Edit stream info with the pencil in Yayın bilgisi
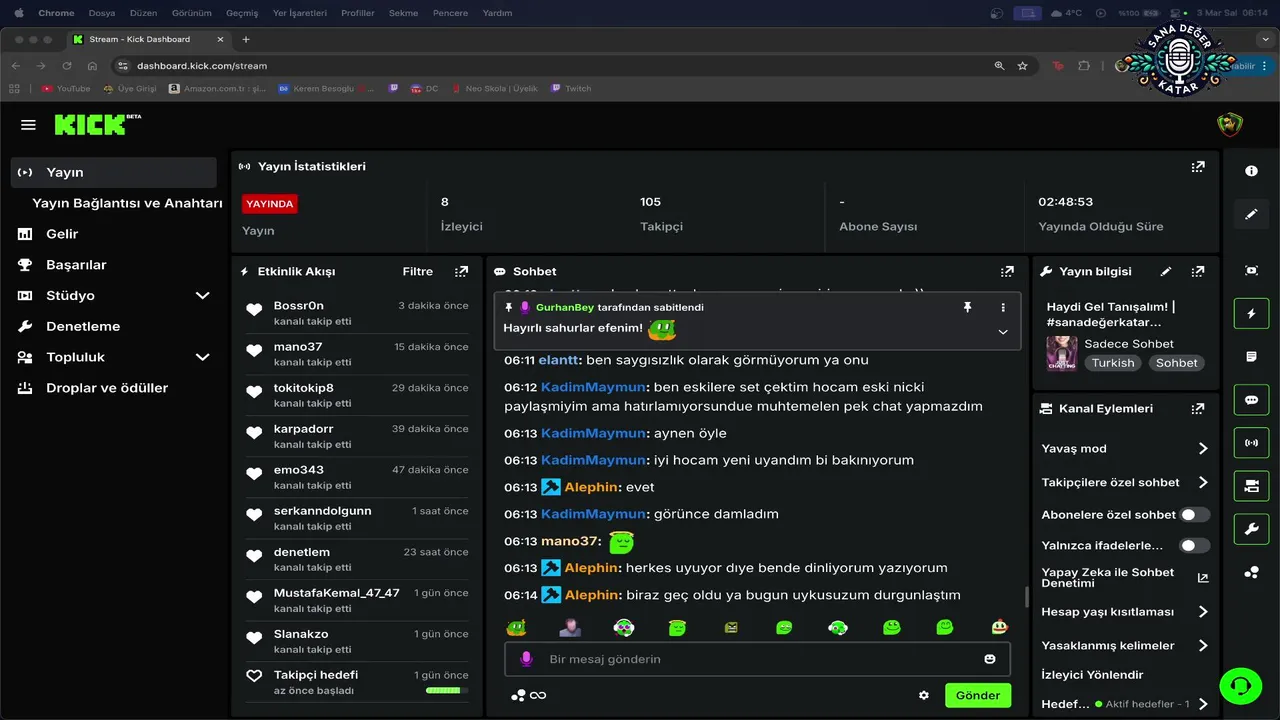 (x=1166, y=271)
